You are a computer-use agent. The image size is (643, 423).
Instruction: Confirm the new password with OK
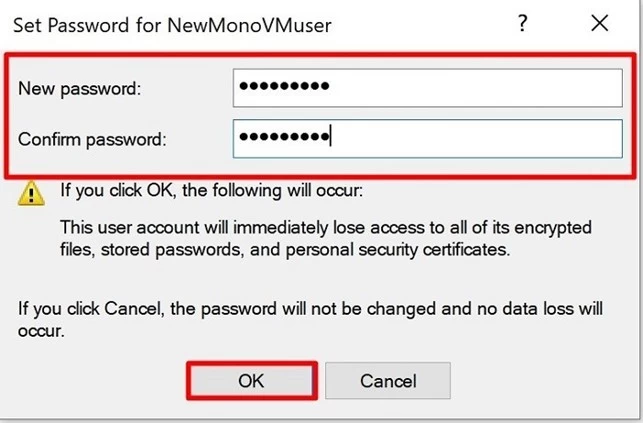pyautogui.click(x=252, y=380)
